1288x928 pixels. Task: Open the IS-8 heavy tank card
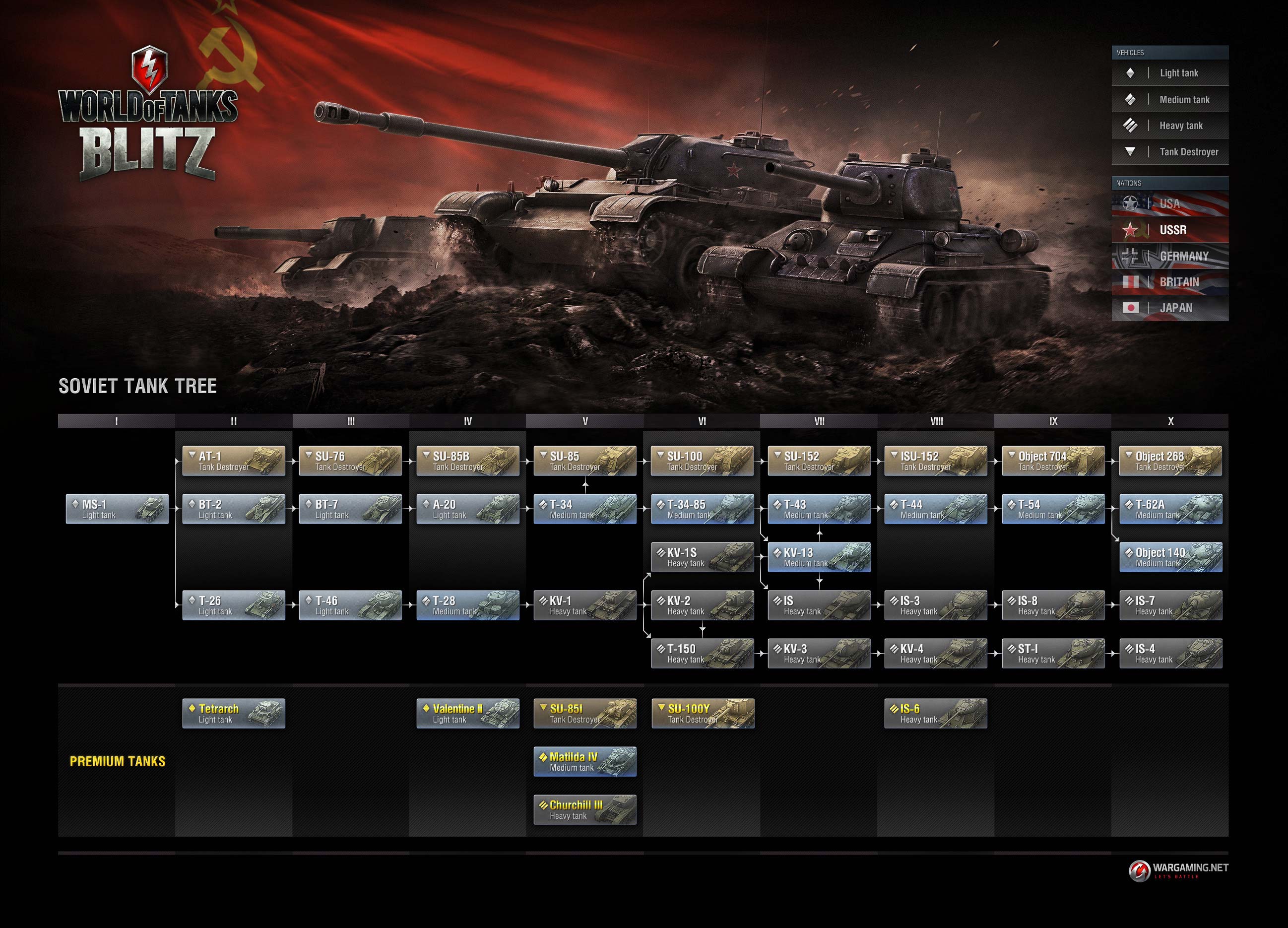(x=1053, y=605)
